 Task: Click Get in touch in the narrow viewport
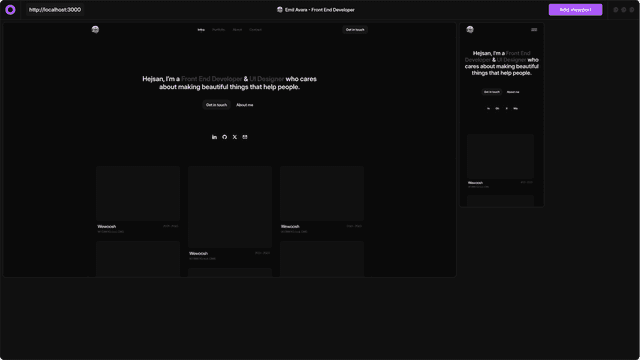pyautogui.click(x=492, y=92)
